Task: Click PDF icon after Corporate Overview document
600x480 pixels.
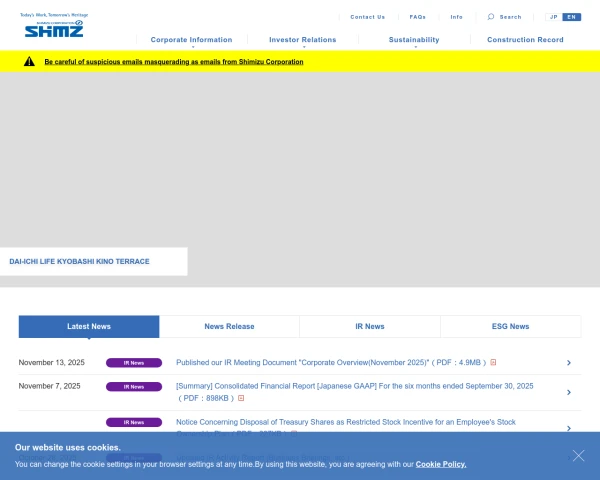Action: pos(493,362)
